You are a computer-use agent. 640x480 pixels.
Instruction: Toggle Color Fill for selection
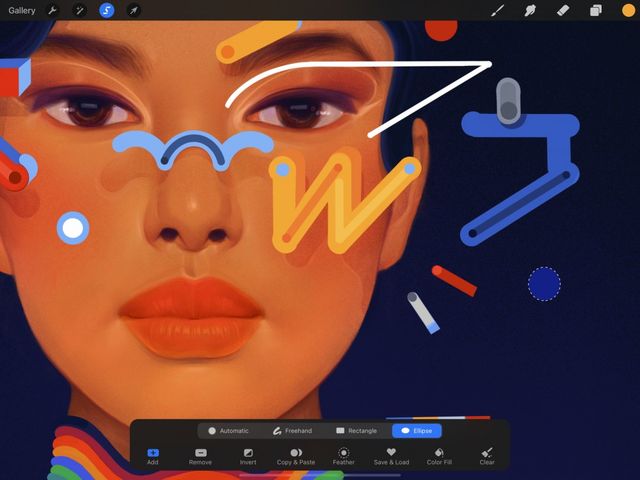tap(439, 456)
